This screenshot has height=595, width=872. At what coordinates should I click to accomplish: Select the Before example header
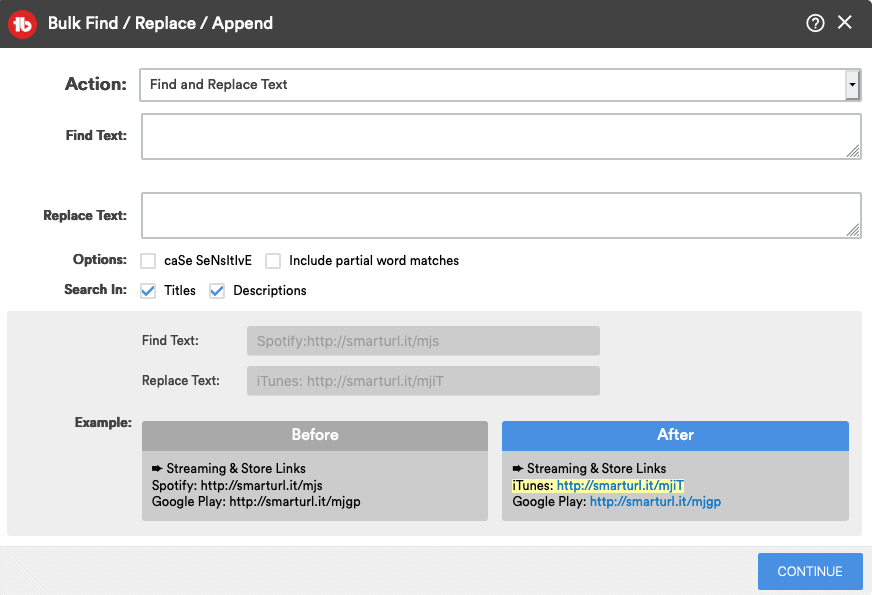(315, 435)
